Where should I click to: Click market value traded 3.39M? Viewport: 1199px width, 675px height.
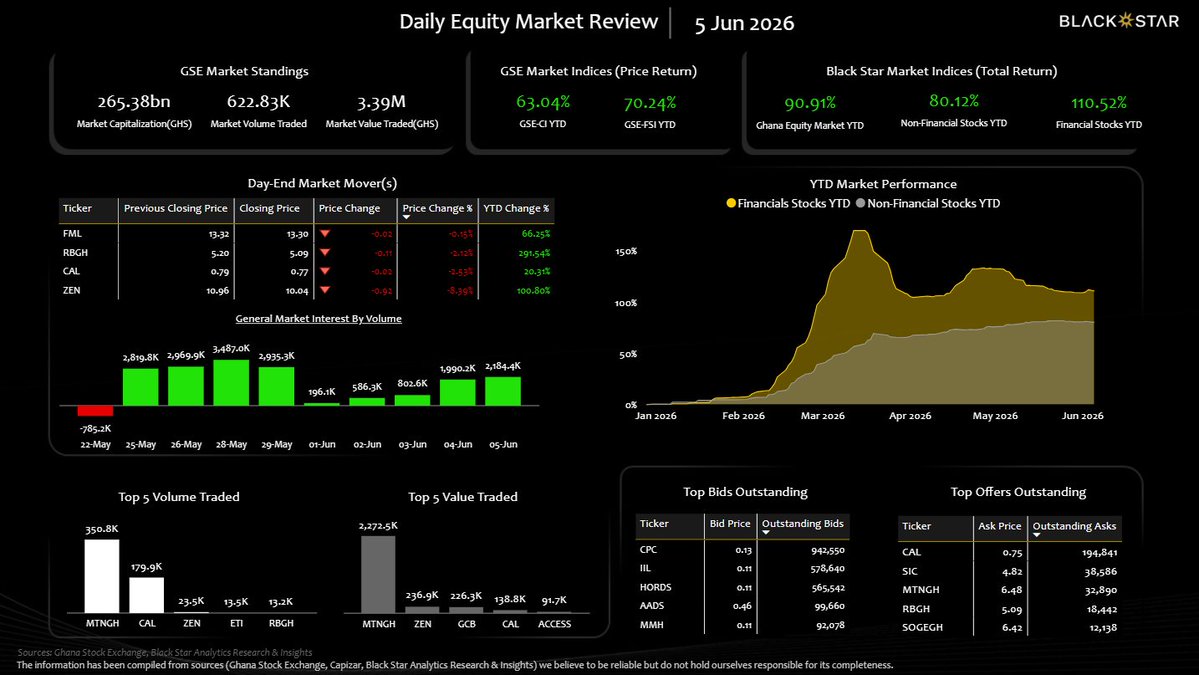point(382,102)
